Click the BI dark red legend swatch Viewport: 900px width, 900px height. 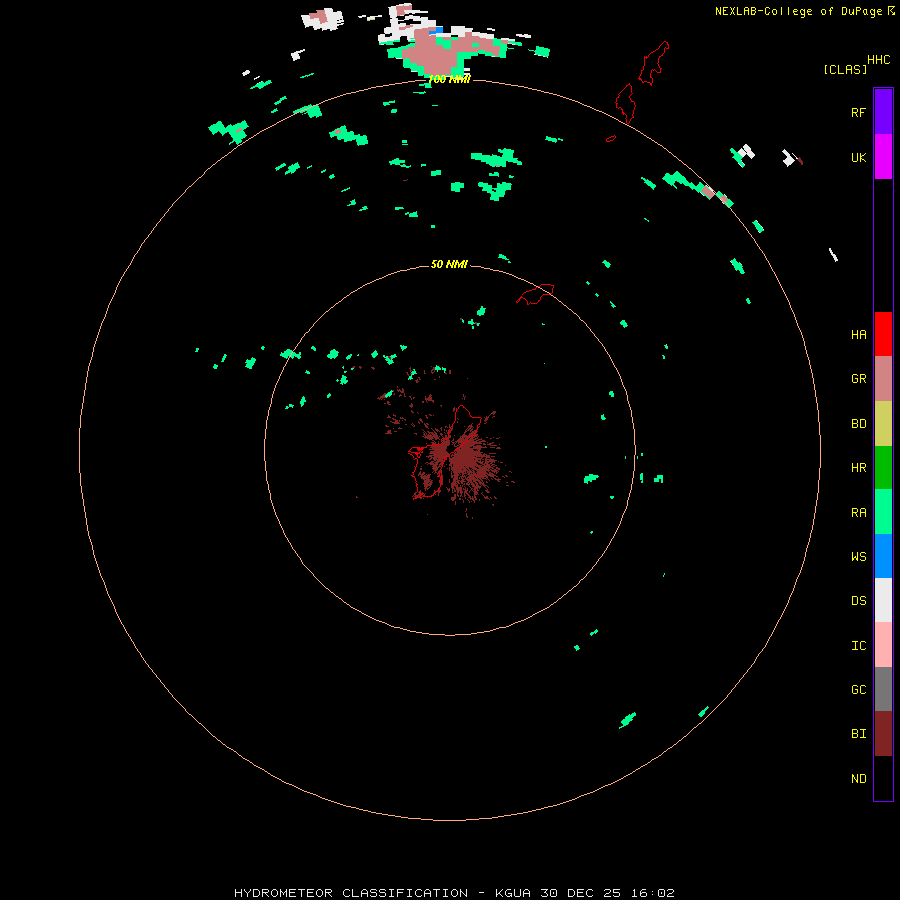pos(883,734)
